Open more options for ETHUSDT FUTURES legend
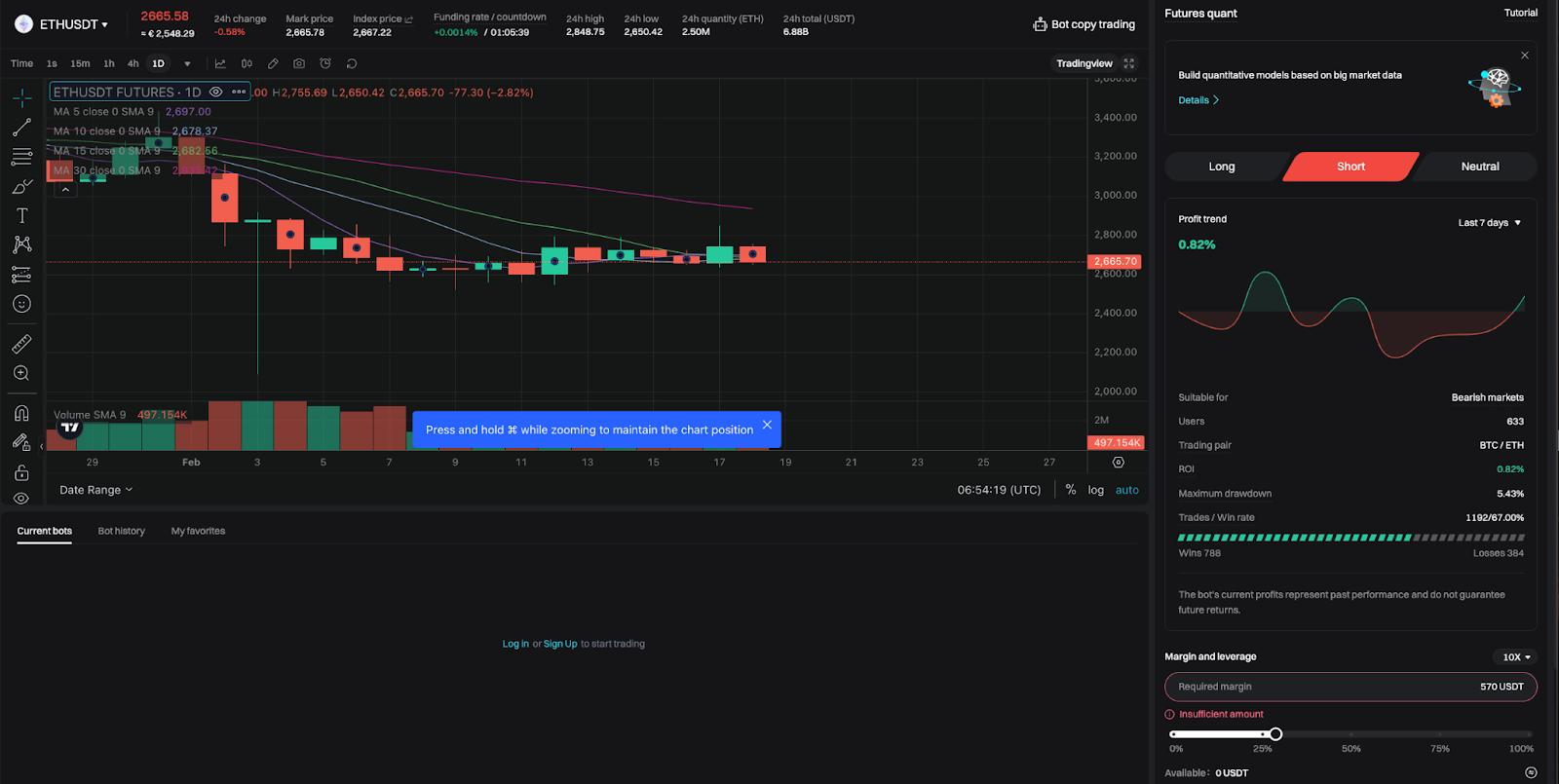The height and width of the screenshot is (784, 1559). (x=239, y=92)
